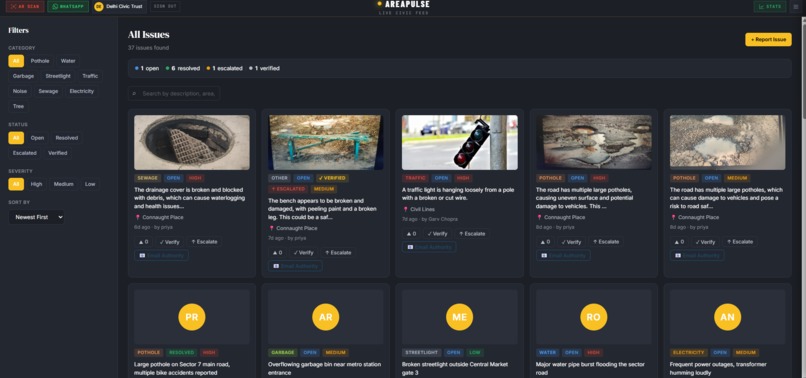Screen dimensions: 806x378
Task: Email Authority about the traffic light
Action: [x=429, y=247]
